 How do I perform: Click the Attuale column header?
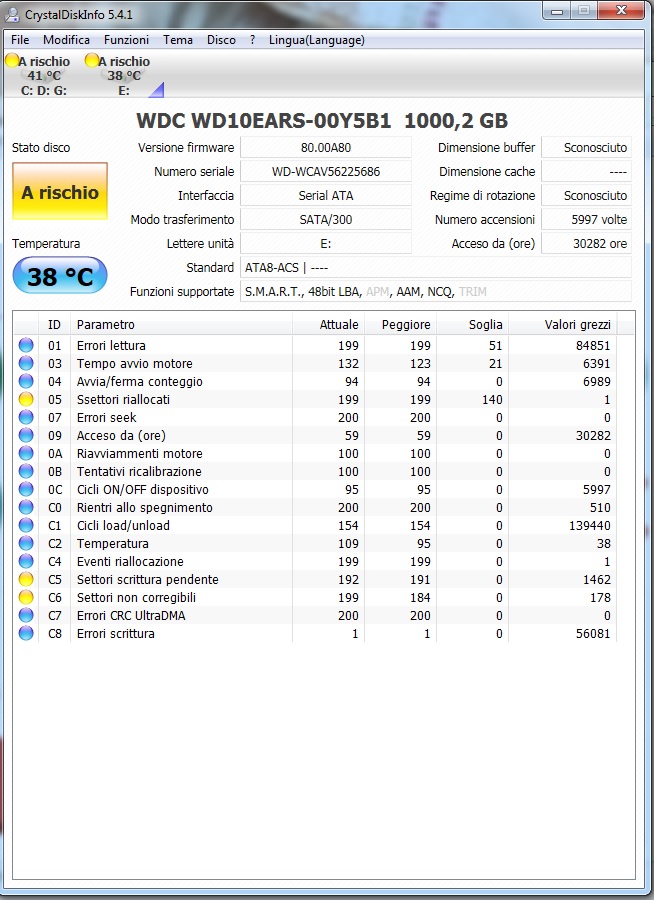tap(328, 325)
